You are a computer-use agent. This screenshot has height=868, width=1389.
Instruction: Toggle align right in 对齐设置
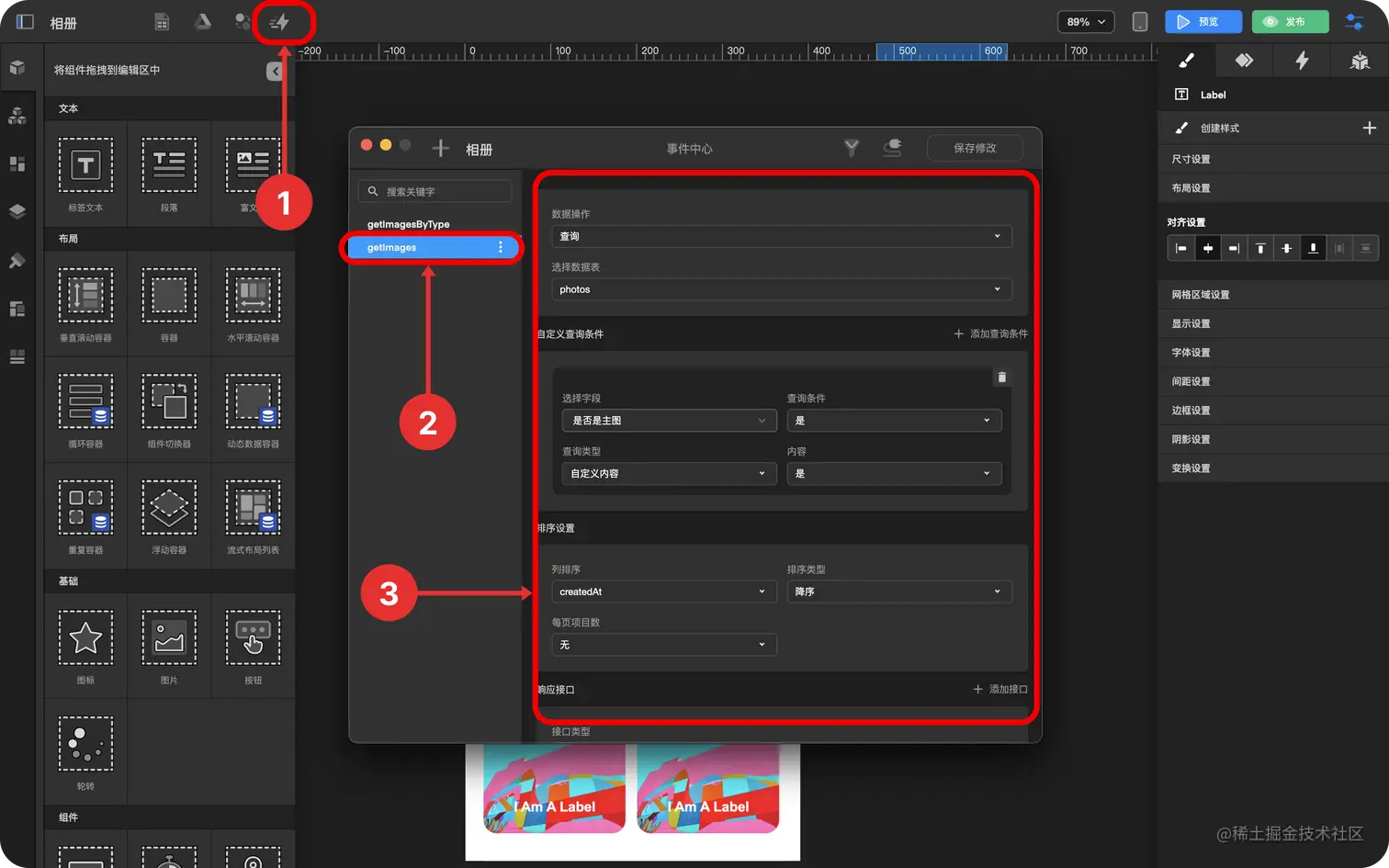click(1234, 248)
